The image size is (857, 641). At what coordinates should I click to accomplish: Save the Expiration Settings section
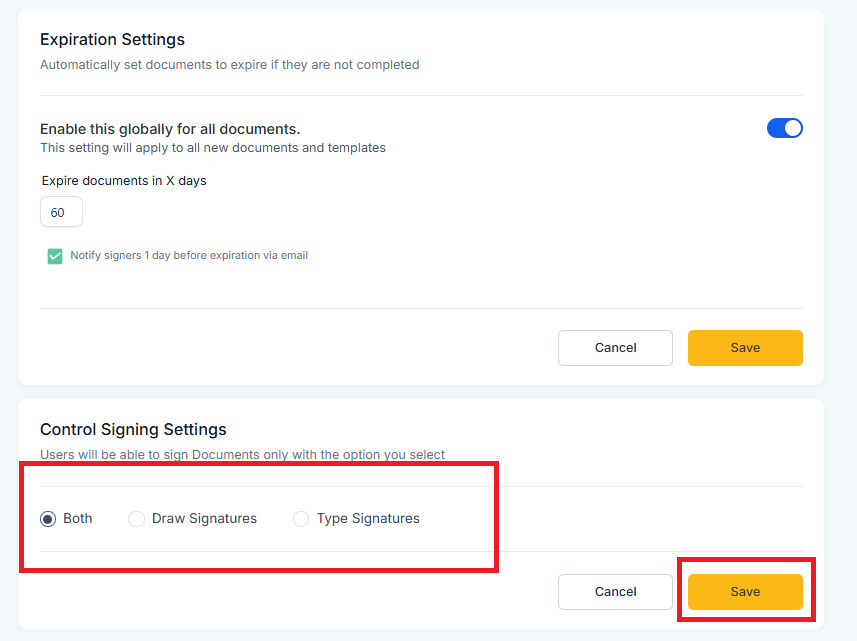745,348
